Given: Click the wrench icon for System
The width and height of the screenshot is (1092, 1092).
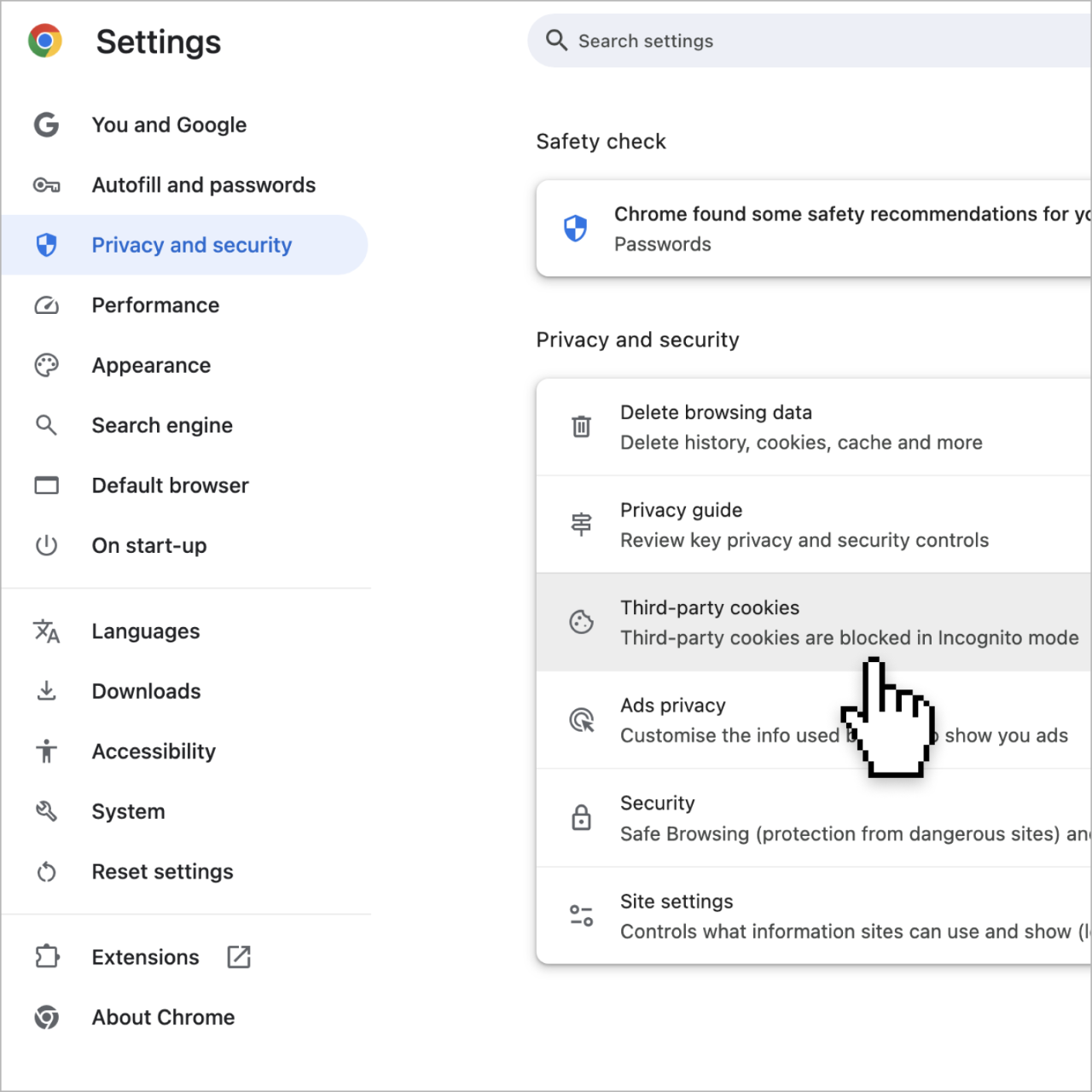Looking at the screenshot, I should [x=46, y=811].
